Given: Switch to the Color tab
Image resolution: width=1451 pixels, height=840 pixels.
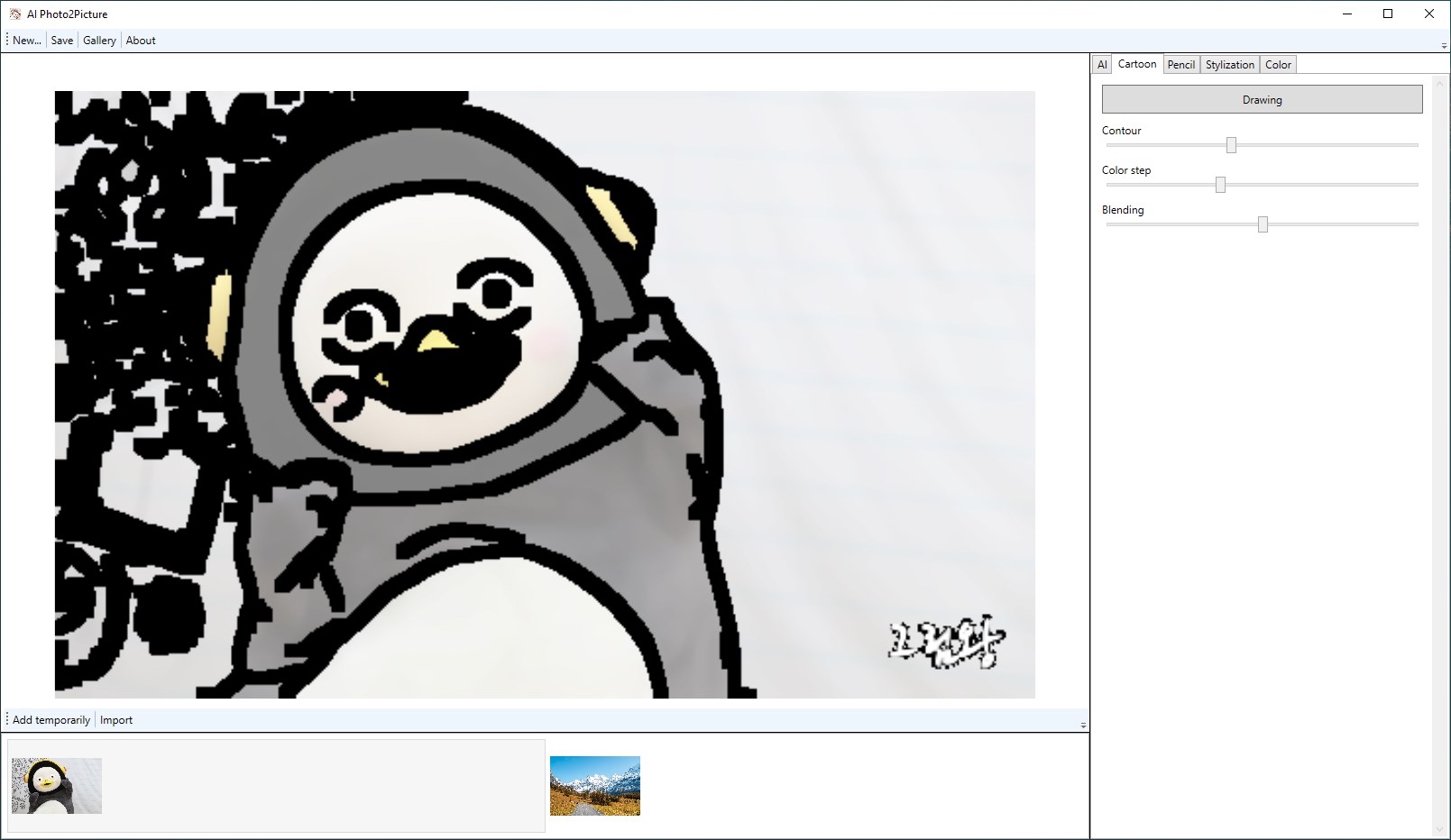Looking at the screenshot, I should coord(1278,65).
